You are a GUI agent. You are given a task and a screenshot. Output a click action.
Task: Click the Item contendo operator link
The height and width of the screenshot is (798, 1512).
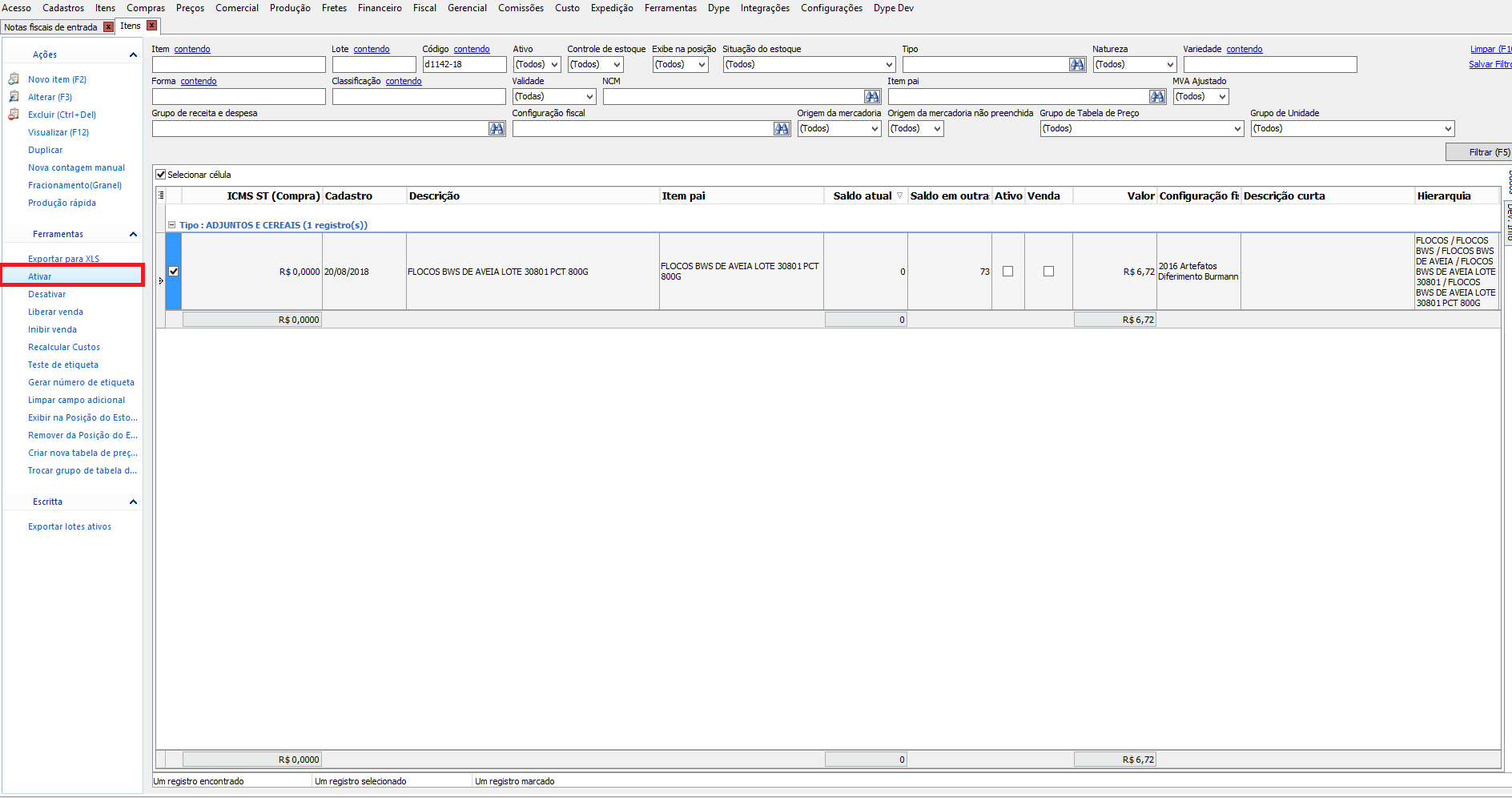[x=192, y=49]
